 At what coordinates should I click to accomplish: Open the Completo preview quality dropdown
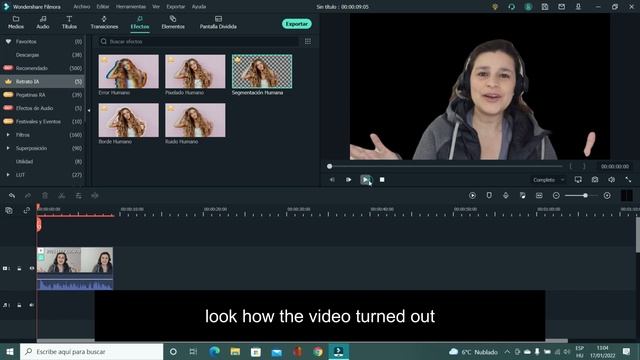pos(548,180)
